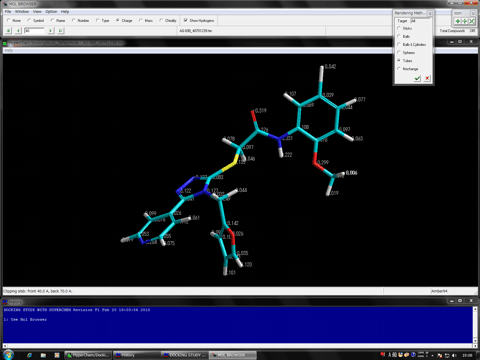Open the Option menu
480x360 pixels.
tap(51, 12)
